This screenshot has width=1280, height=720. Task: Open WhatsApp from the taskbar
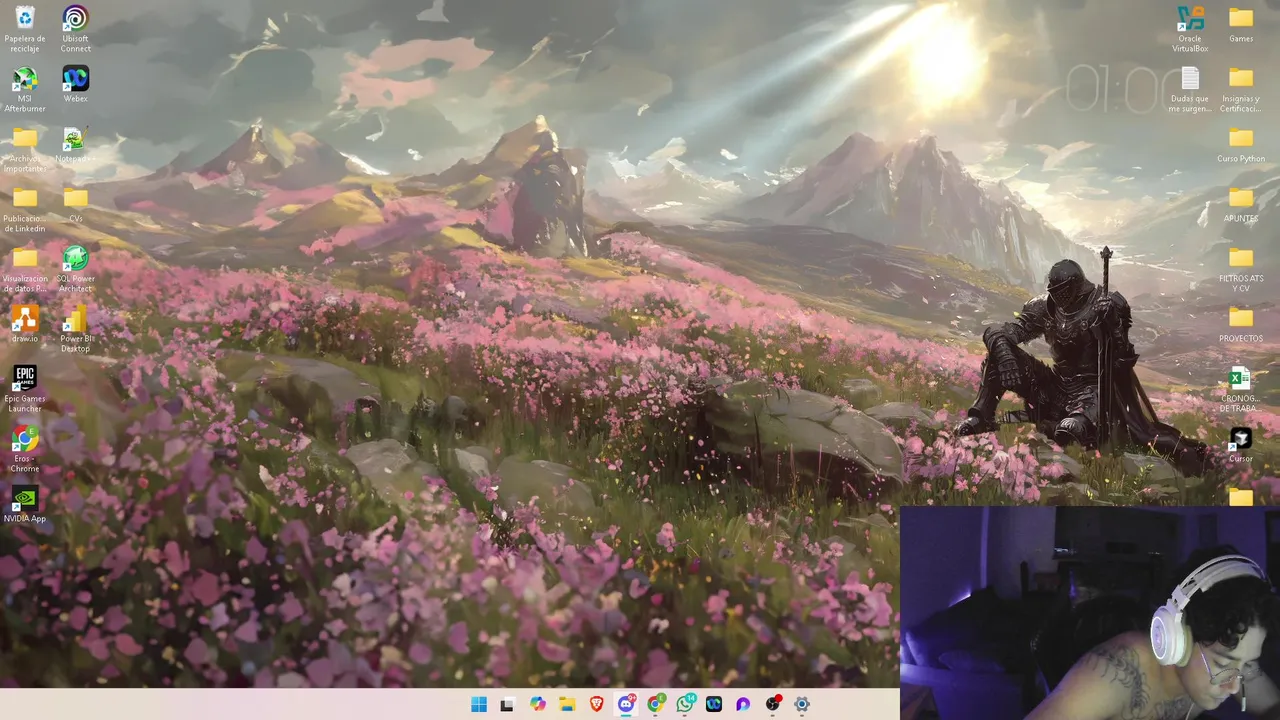[685, 704]
